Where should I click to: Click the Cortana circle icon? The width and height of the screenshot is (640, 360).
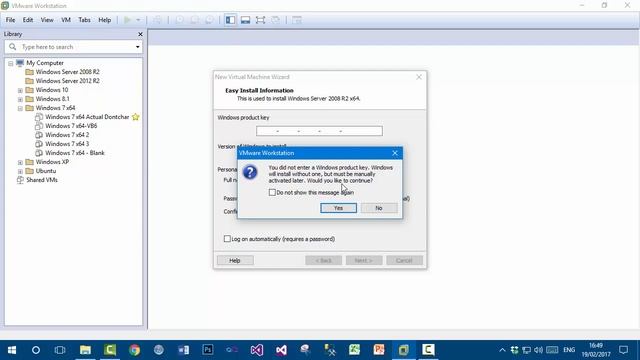[x=36, y=350]
